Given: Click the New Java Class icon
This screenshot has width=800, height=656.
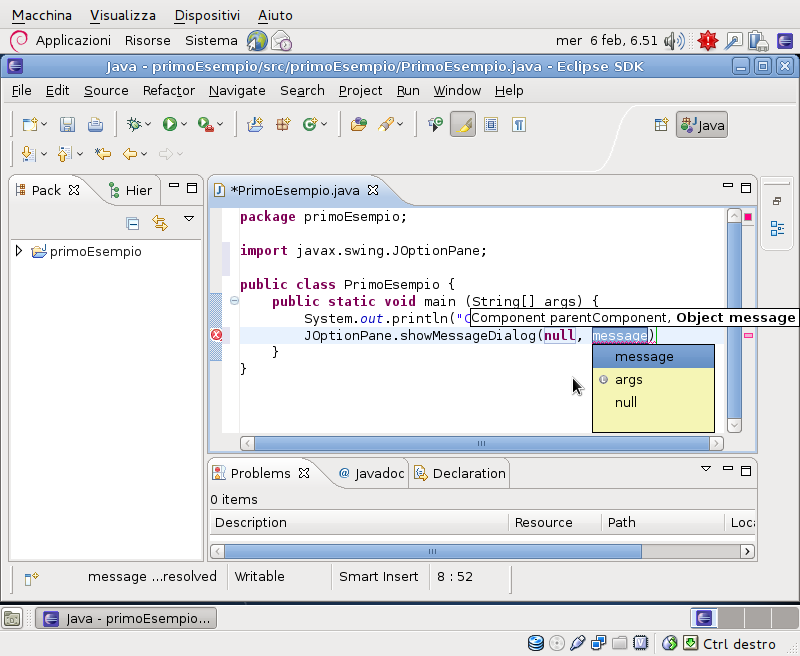Looking at the screenshot, I should [310, 124].
